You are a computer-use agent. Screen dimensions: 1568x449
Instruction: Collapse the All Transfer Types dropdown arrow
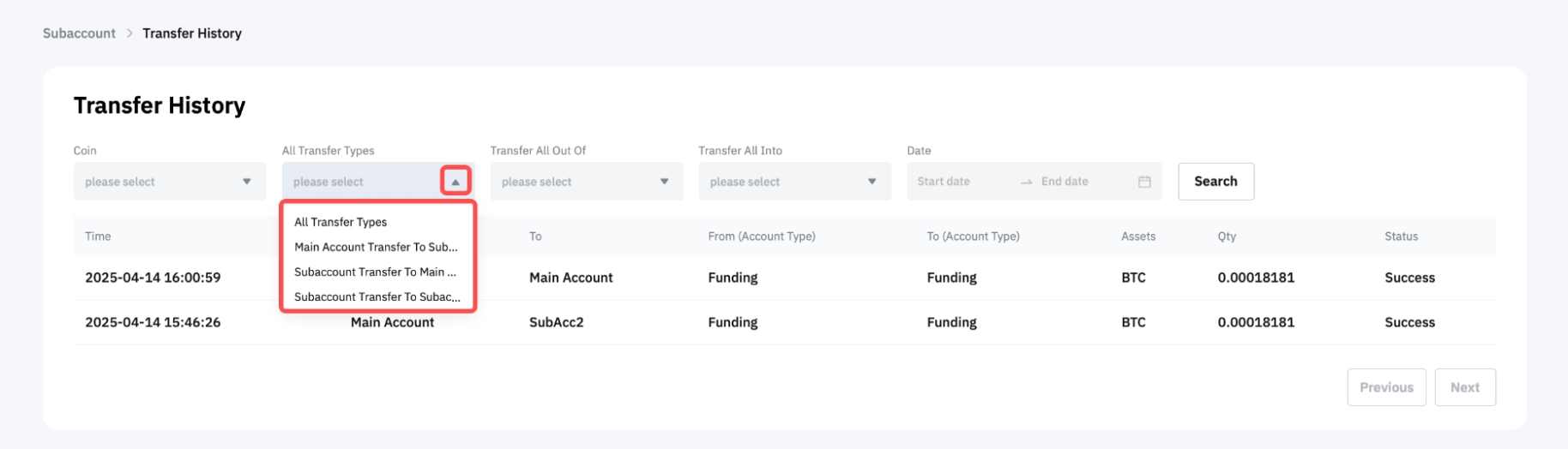tap(455, 182)
